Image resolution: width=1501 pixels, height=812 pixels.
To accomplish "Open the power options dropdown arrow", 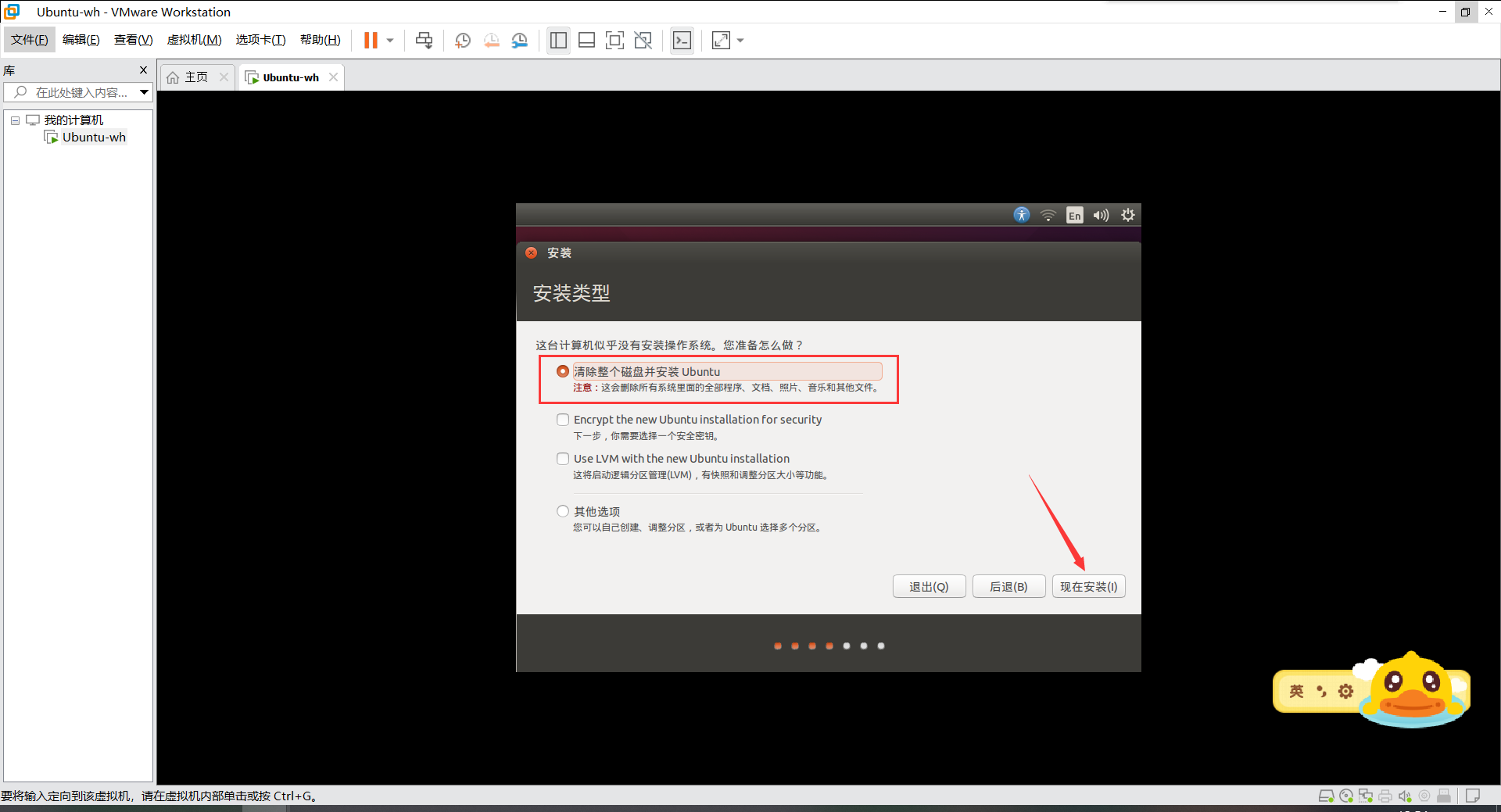I will click(x=390, y=41).
